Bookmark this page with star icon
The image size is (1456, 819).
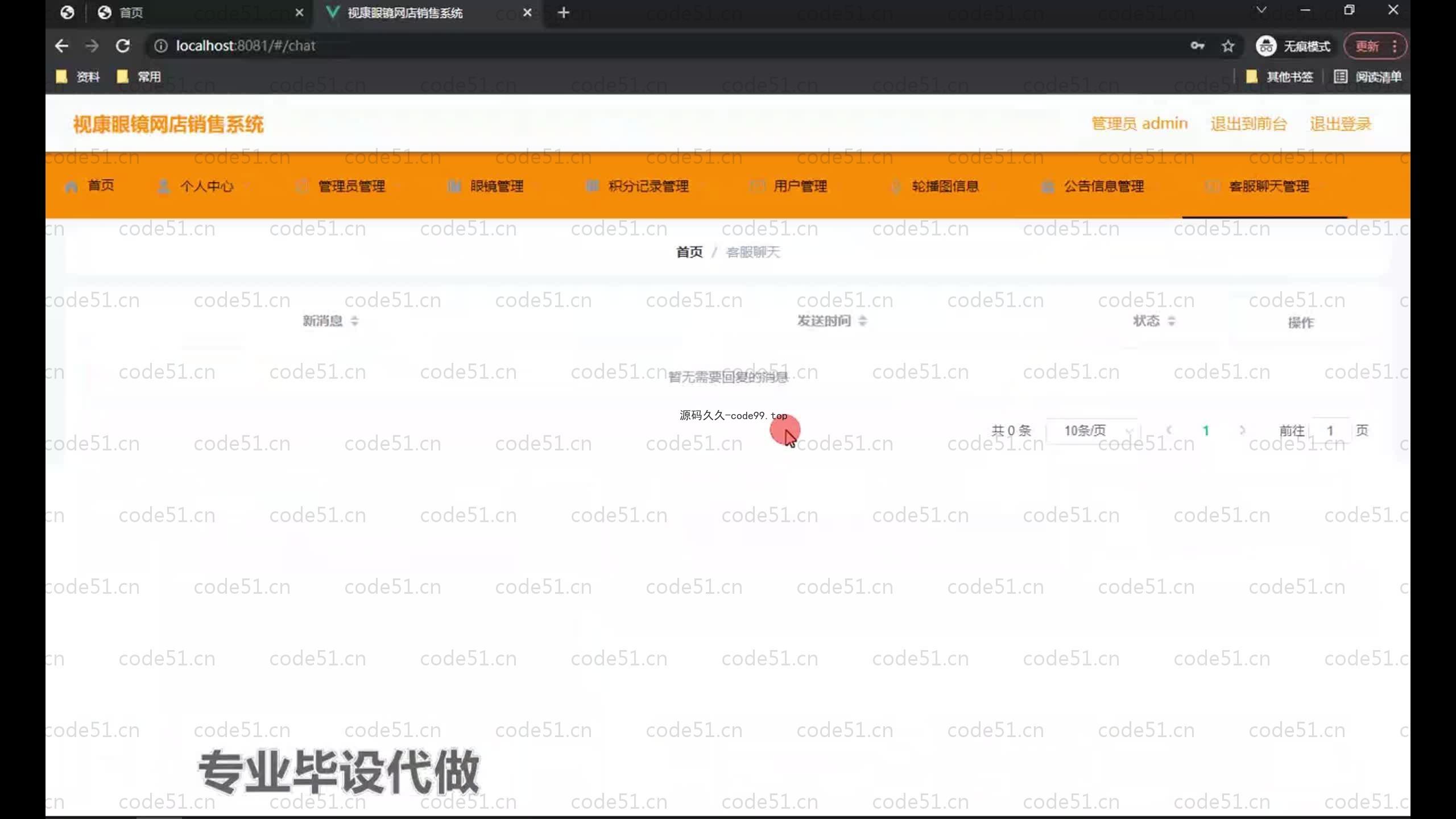coord(1228,46)
